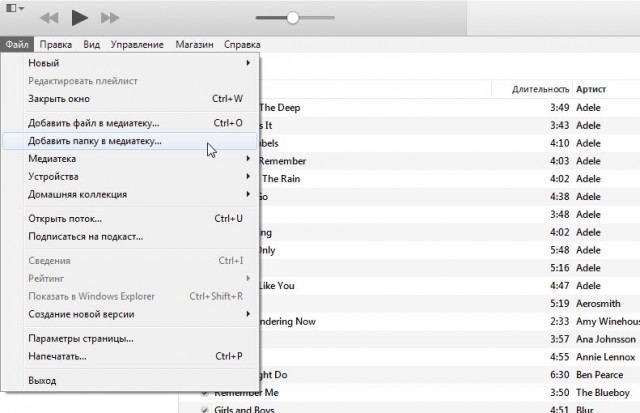Click the 2:33 duration cell

[x=560, y=322]
